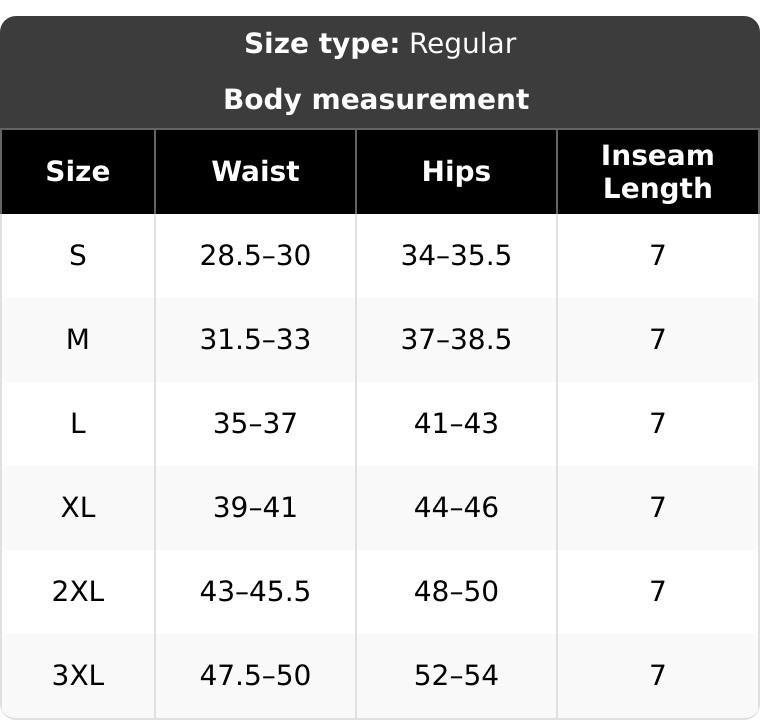Select the S size cell
The width and height of the screenshot is (760, 720).
(x=78, y=256)
